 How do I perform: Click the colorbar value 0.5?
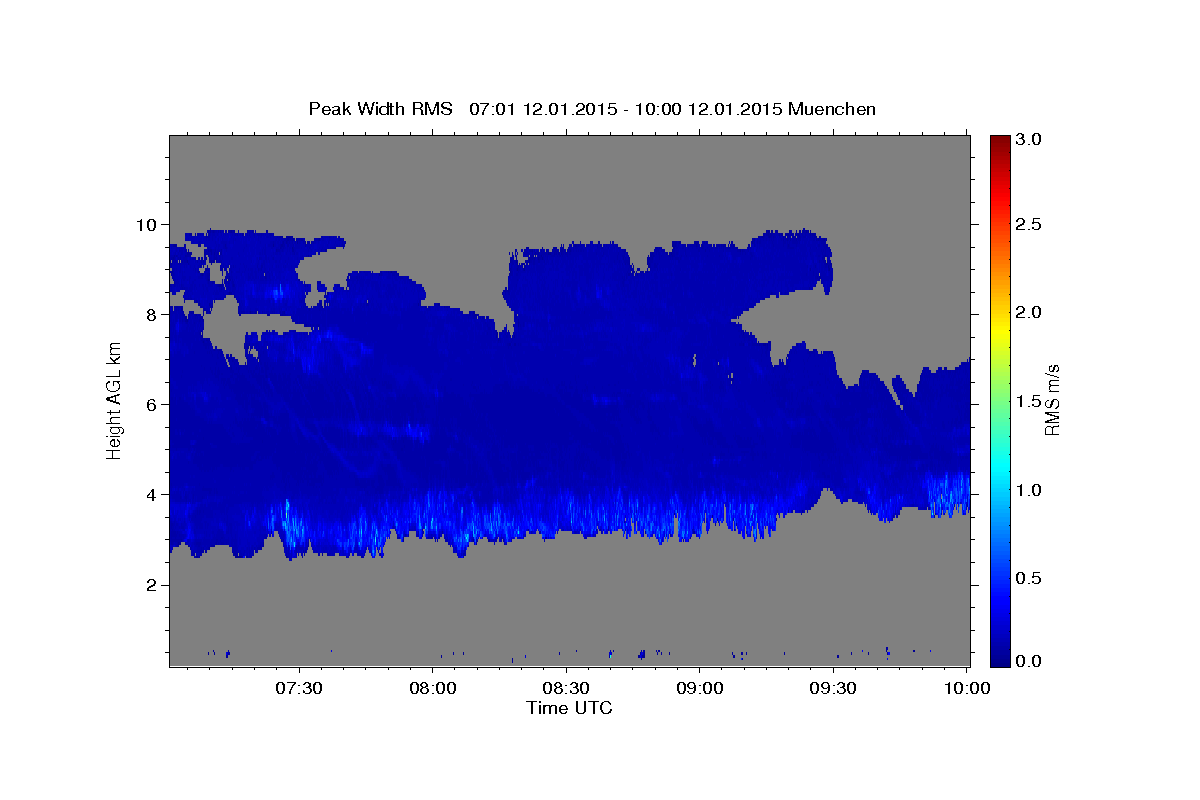(x=1030, y=578)
